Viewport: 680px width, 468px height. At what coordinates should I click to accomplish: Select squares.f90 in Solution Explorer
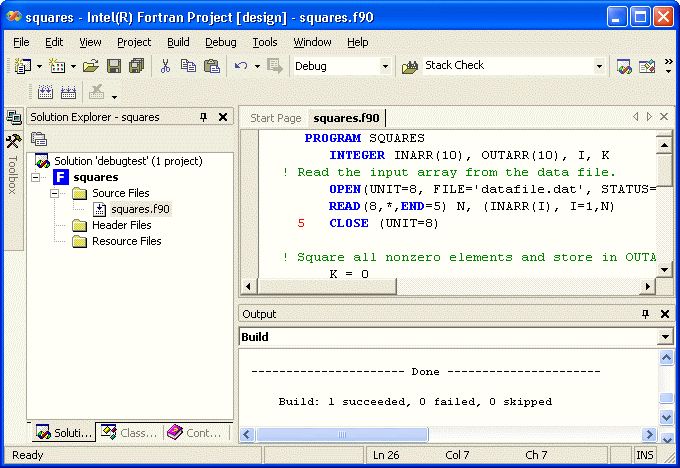pos(140,209)
